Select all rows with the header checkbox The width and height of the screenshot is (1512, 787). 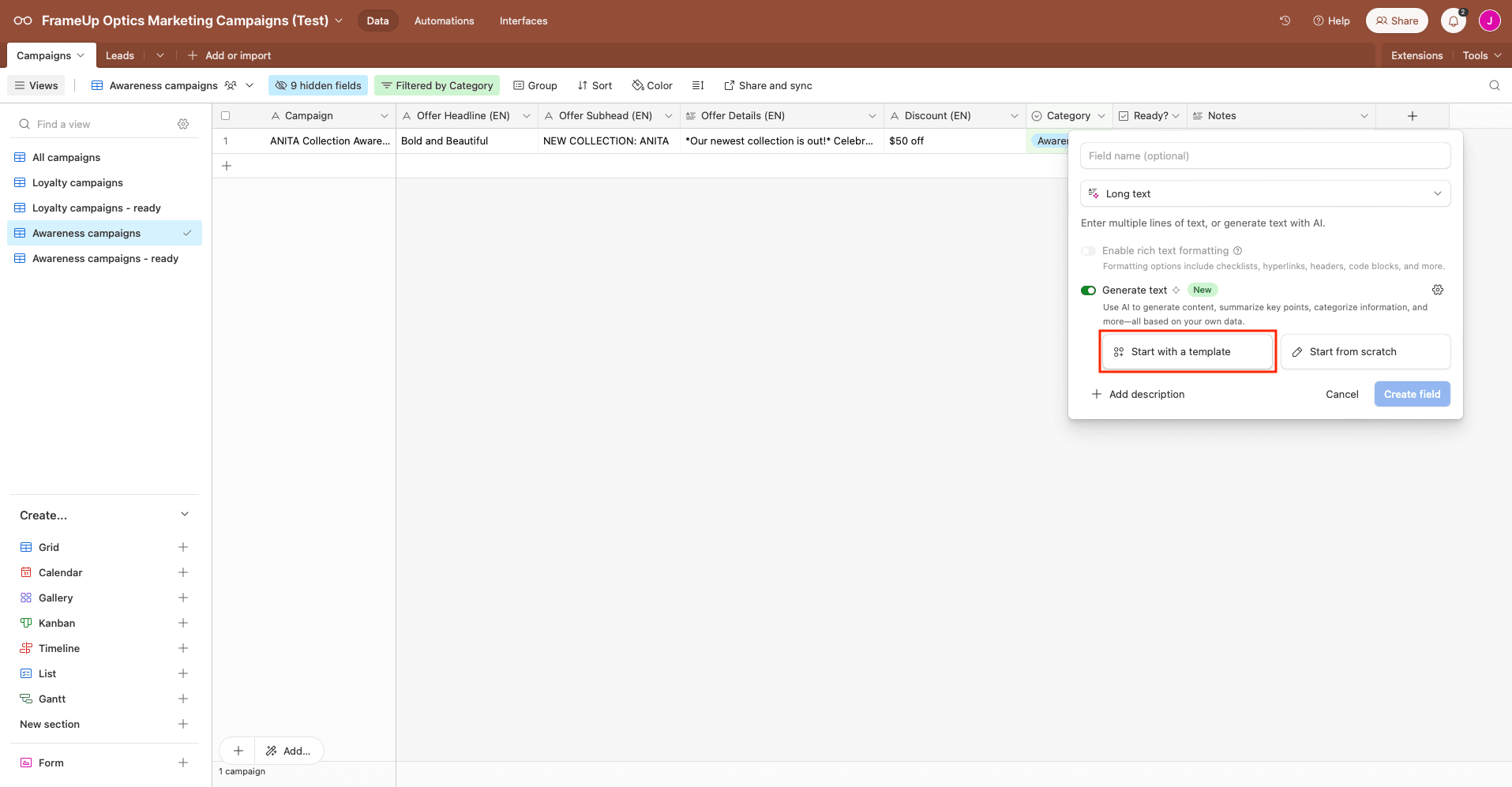[x=226, y=115]
